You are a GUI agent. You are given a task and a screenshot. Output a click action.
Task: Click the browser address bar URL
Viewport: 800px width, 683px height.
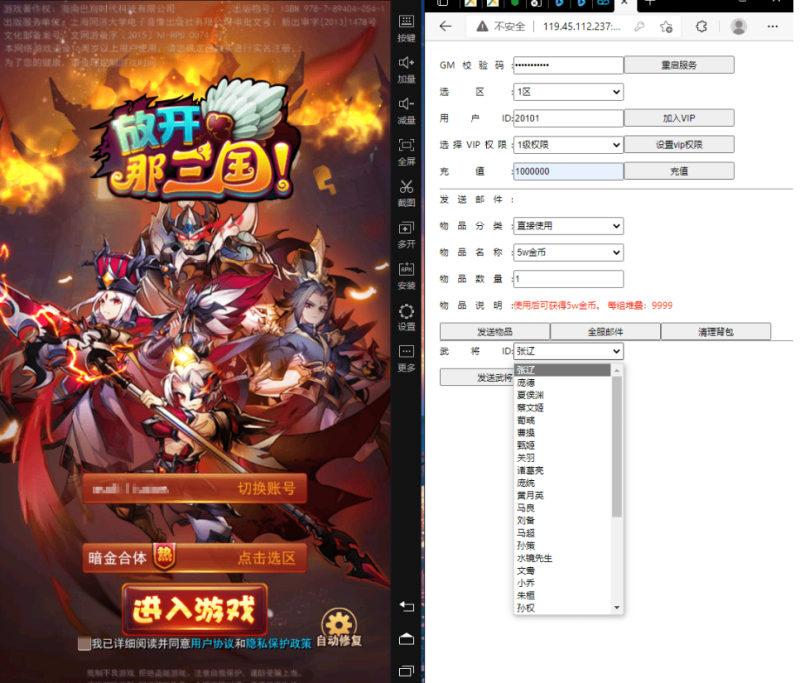pos(582,27)
